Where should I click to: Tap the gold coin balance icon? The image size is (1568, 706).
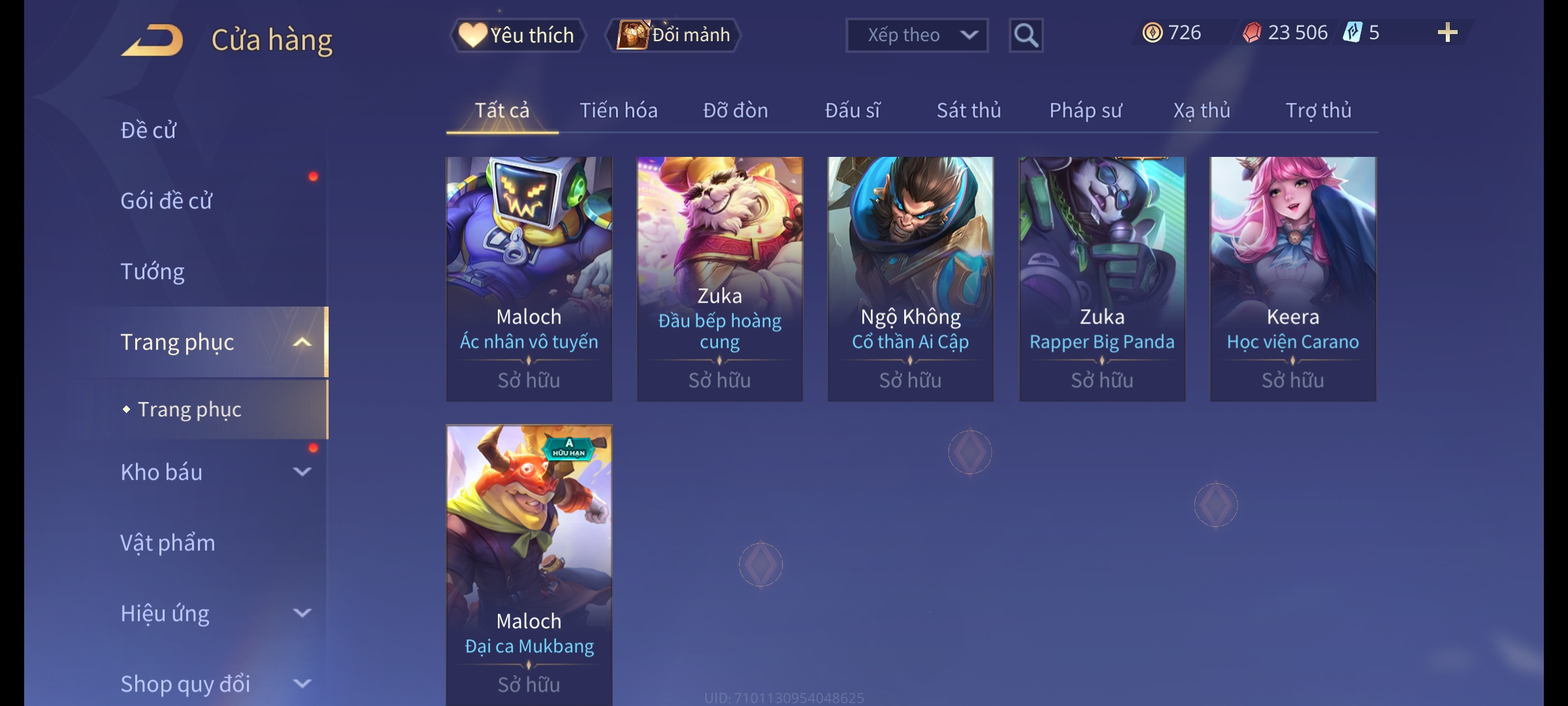pos(1152,33)
